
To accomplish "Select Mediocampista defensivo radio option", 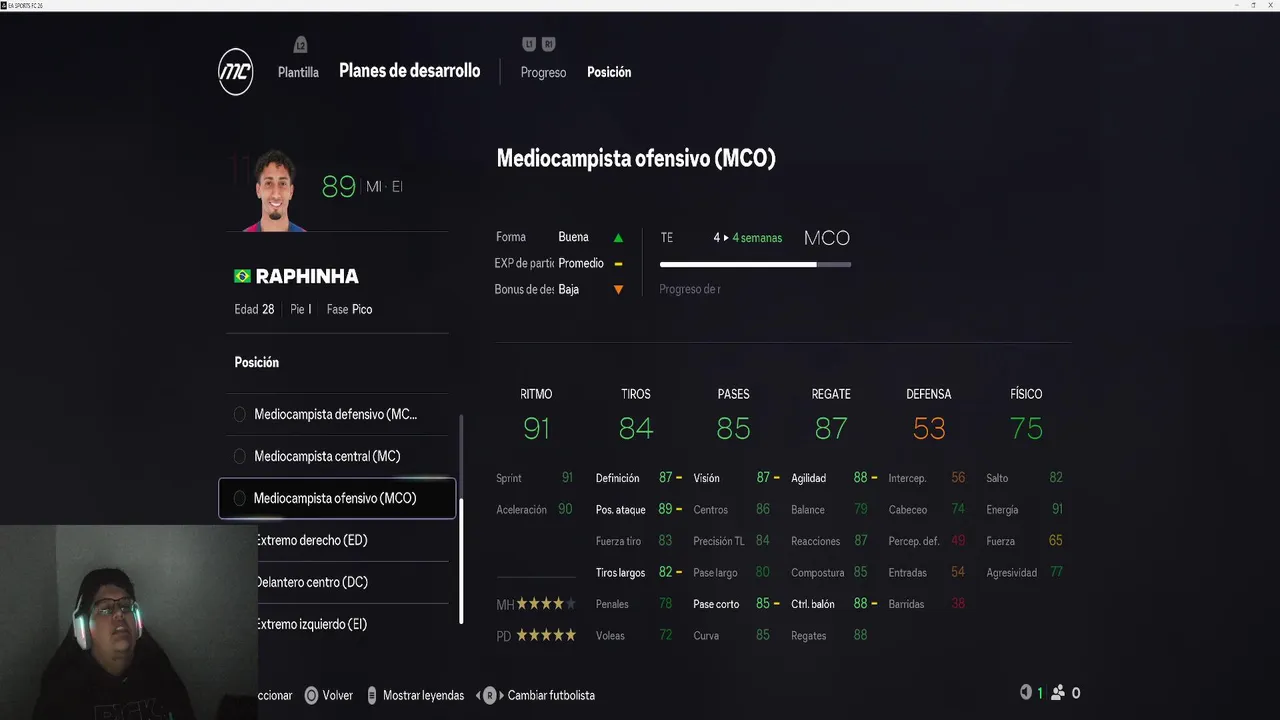I will (x=240, y=414).
